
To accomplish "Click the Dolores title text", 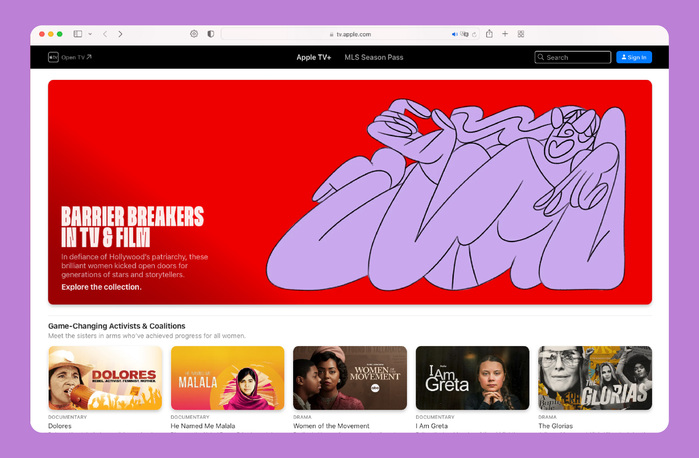I will click(60, 426).
